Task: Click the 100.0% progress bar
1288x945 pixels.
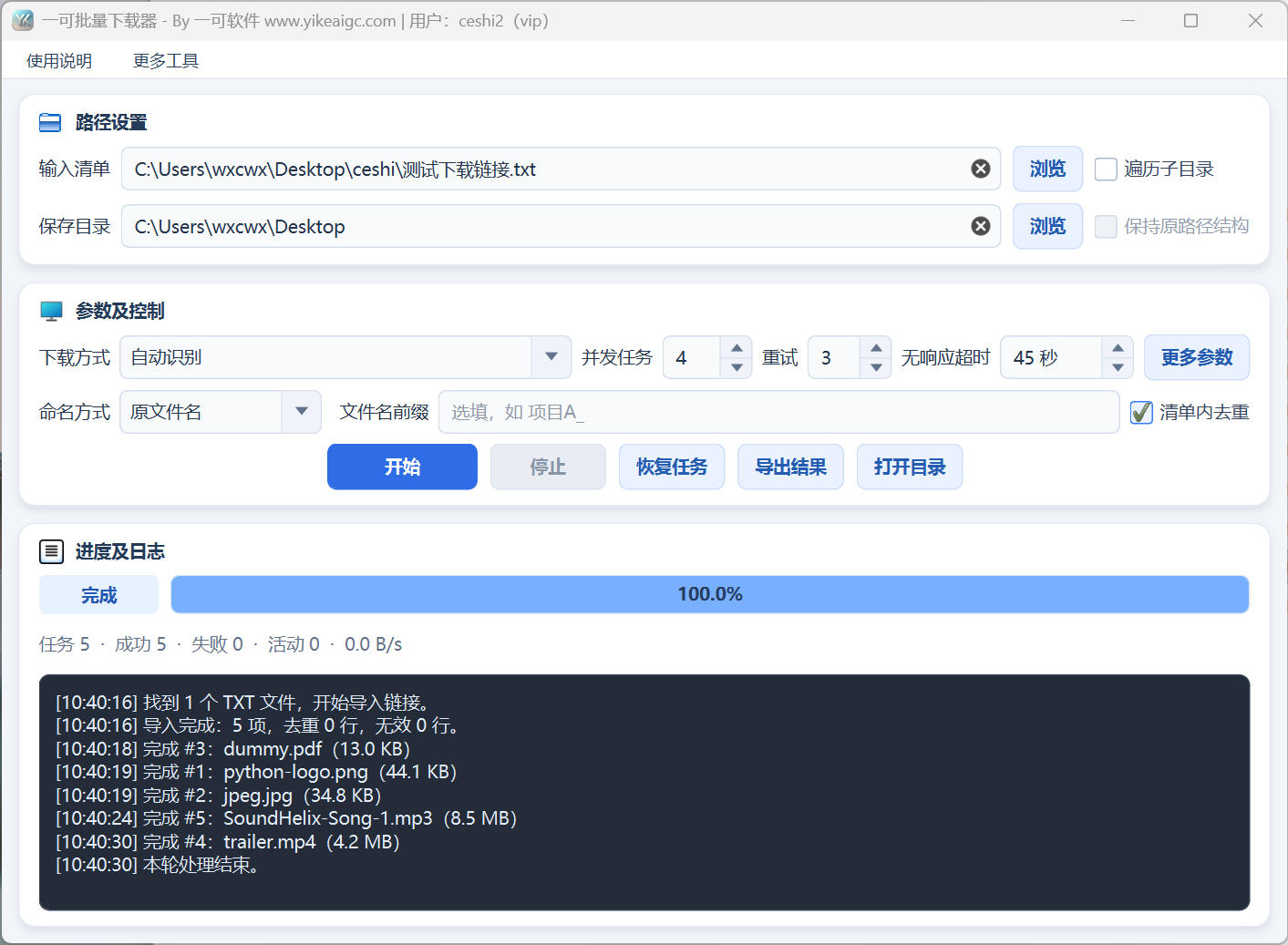Action: point(710,594)
